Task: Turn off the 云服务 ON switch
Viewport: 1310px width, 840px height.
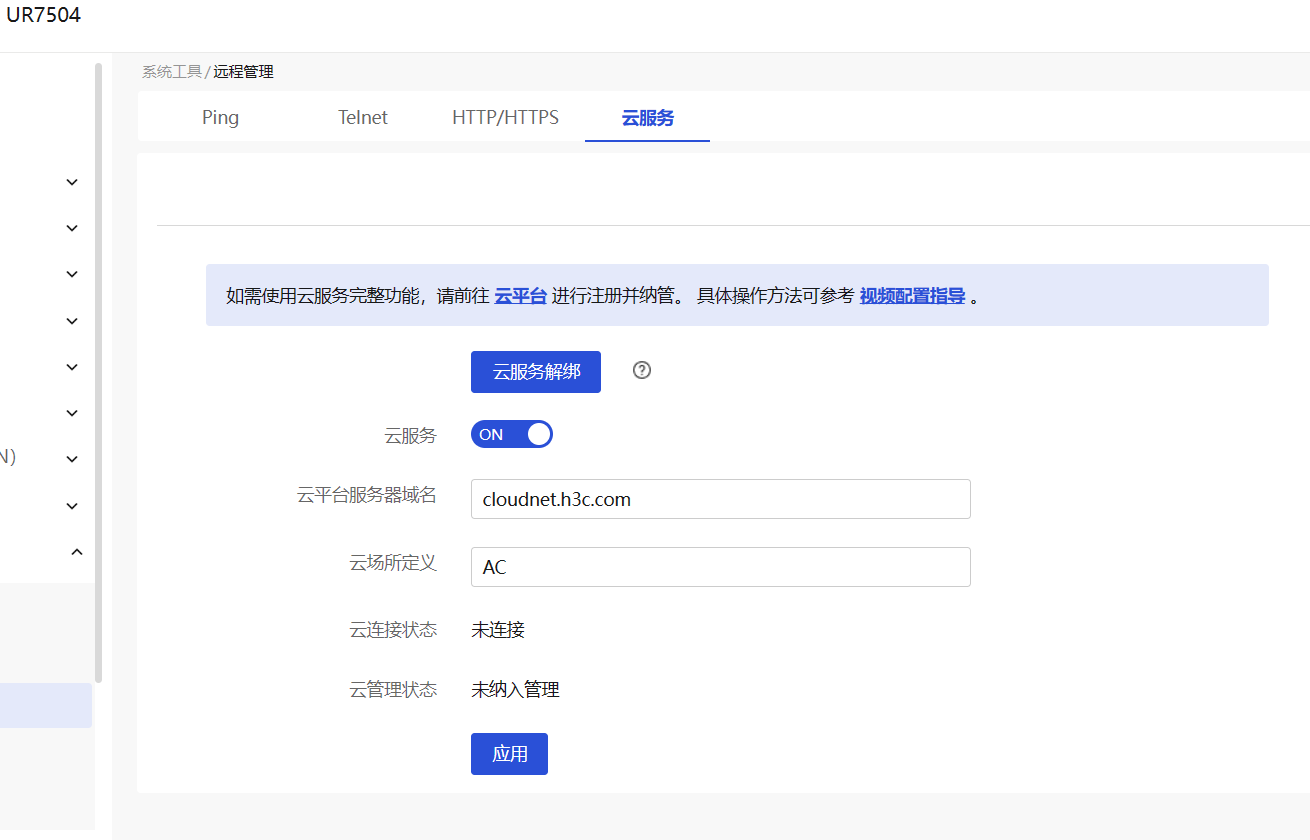Action: [x=512, y=434]
